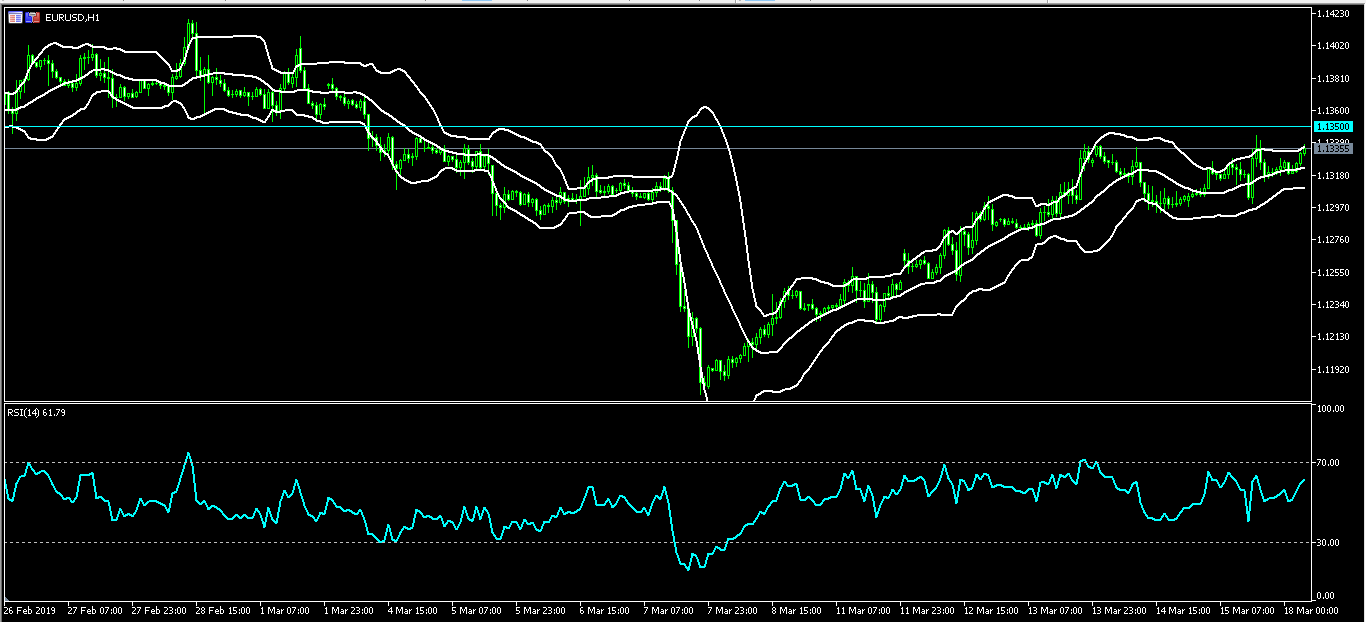Click the 1.12340 price scale value
The height and width of the screenshot is (622, 1366).
click(x=1334, y=304)
